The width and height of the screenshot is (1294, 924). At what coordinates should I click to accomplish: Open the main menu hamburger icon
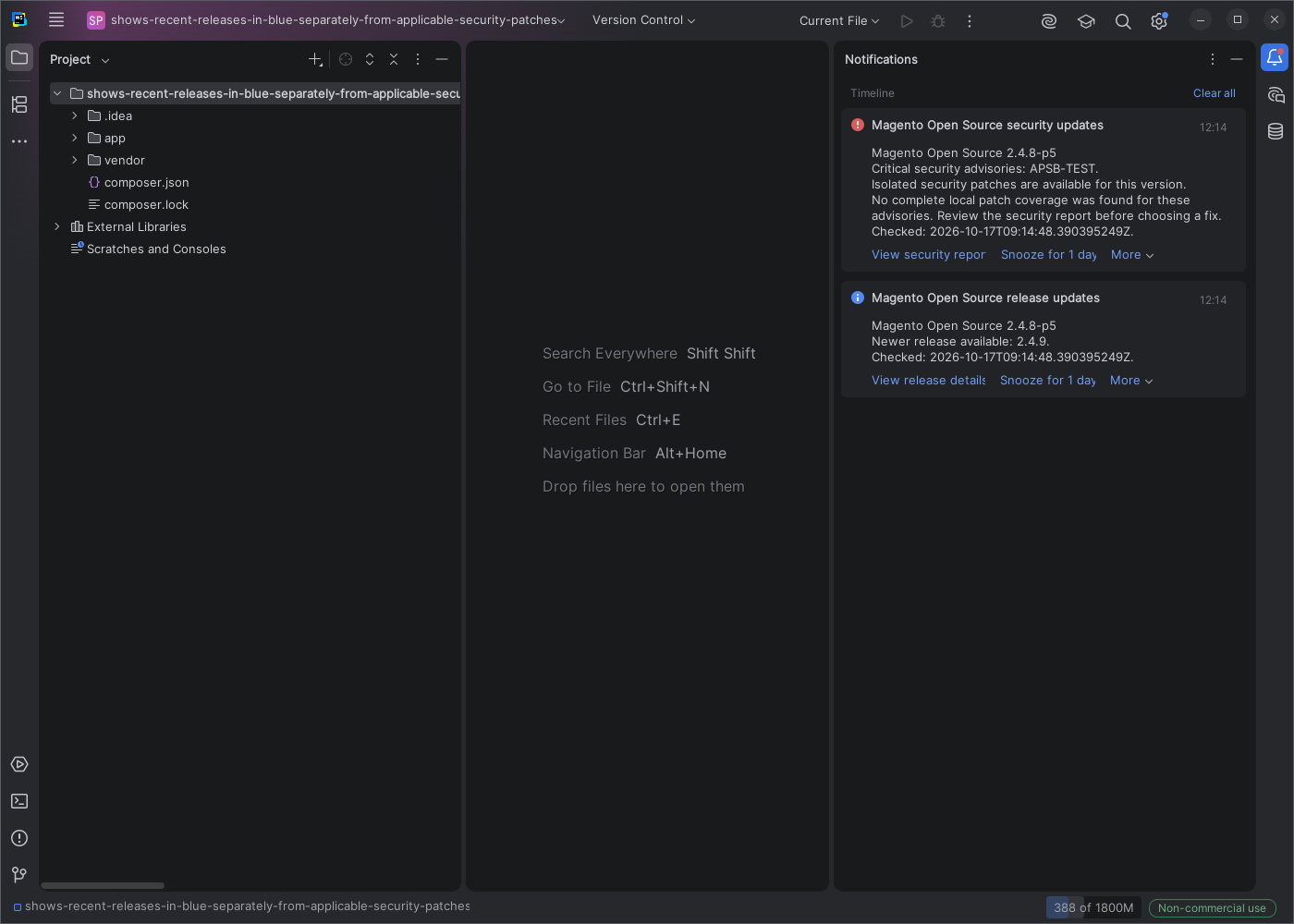click(x=56, y=19)
